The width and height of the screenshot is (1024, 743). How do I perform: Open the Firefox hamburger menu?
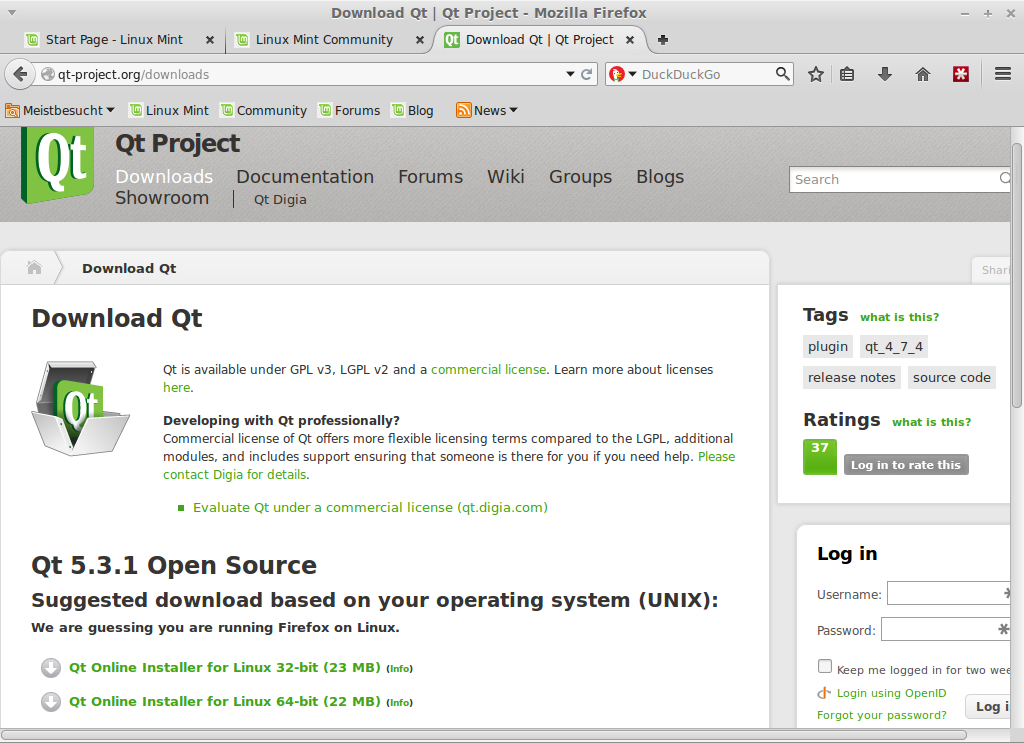pos(1003,74)
